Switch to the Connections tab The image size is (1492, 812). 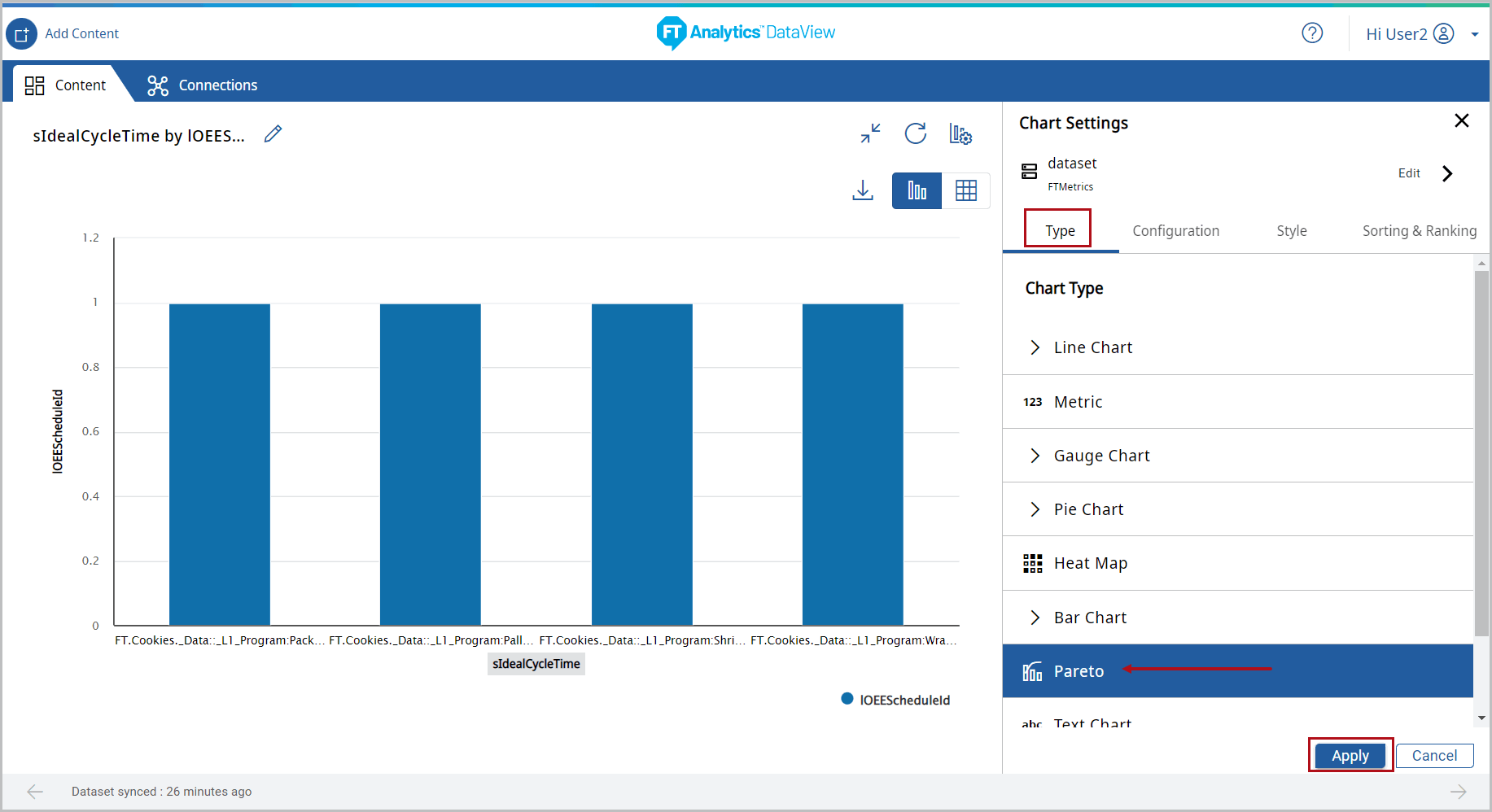[202, 85]
